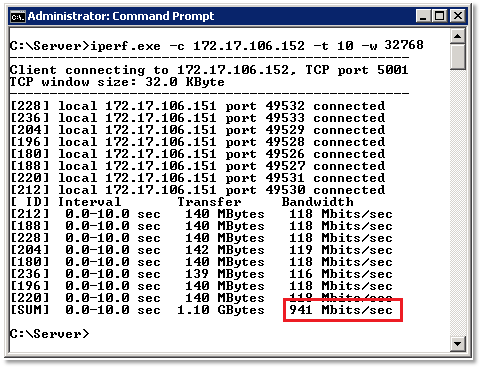Click the 'Bandwidth' column header text
The width and height of the screenshot is (485, 372).
[x=317, y=202]
